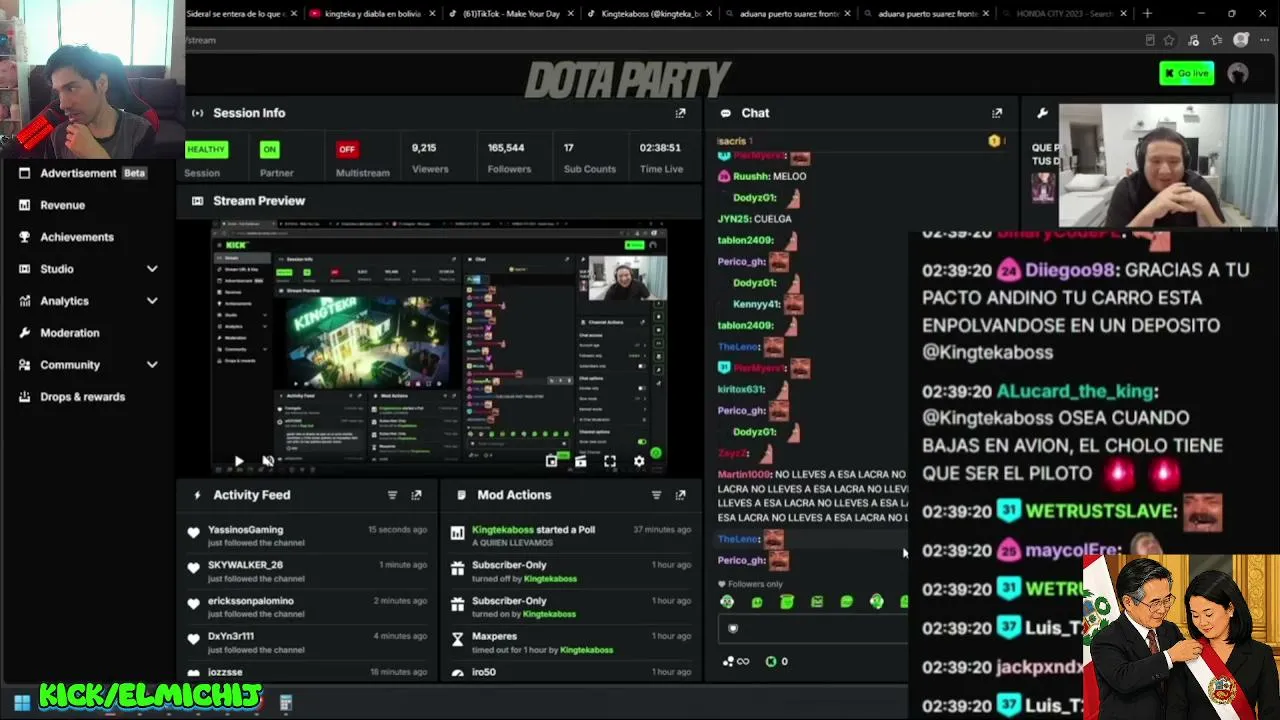
Task: Click the 17 sub counts value
Action: 568,148
